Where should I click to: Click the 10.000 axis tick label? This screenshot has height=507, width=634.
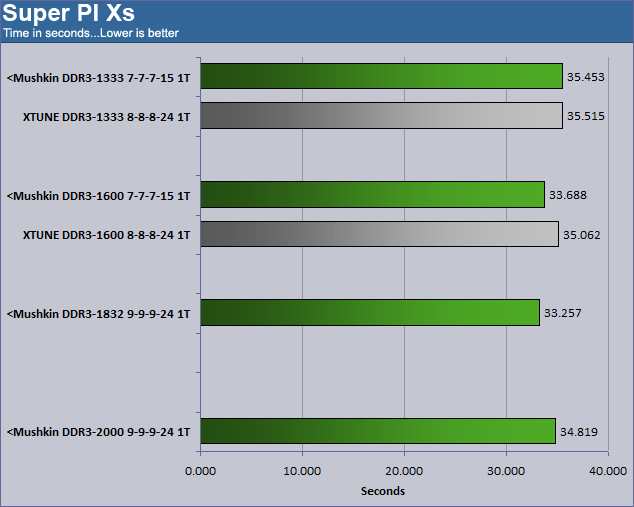pos(302,471)
